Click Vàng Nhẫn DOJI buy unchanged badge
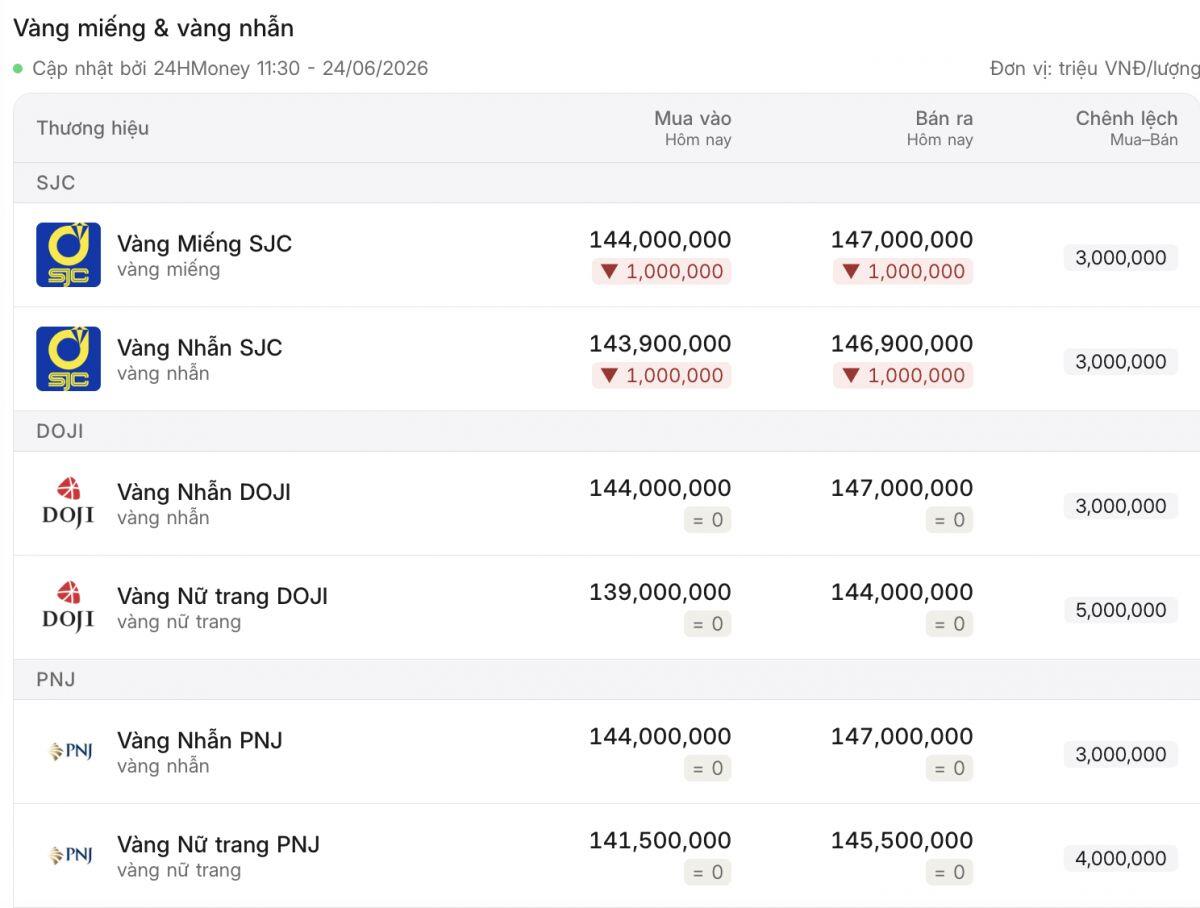 pyautogui.click(x=708, y=520)
